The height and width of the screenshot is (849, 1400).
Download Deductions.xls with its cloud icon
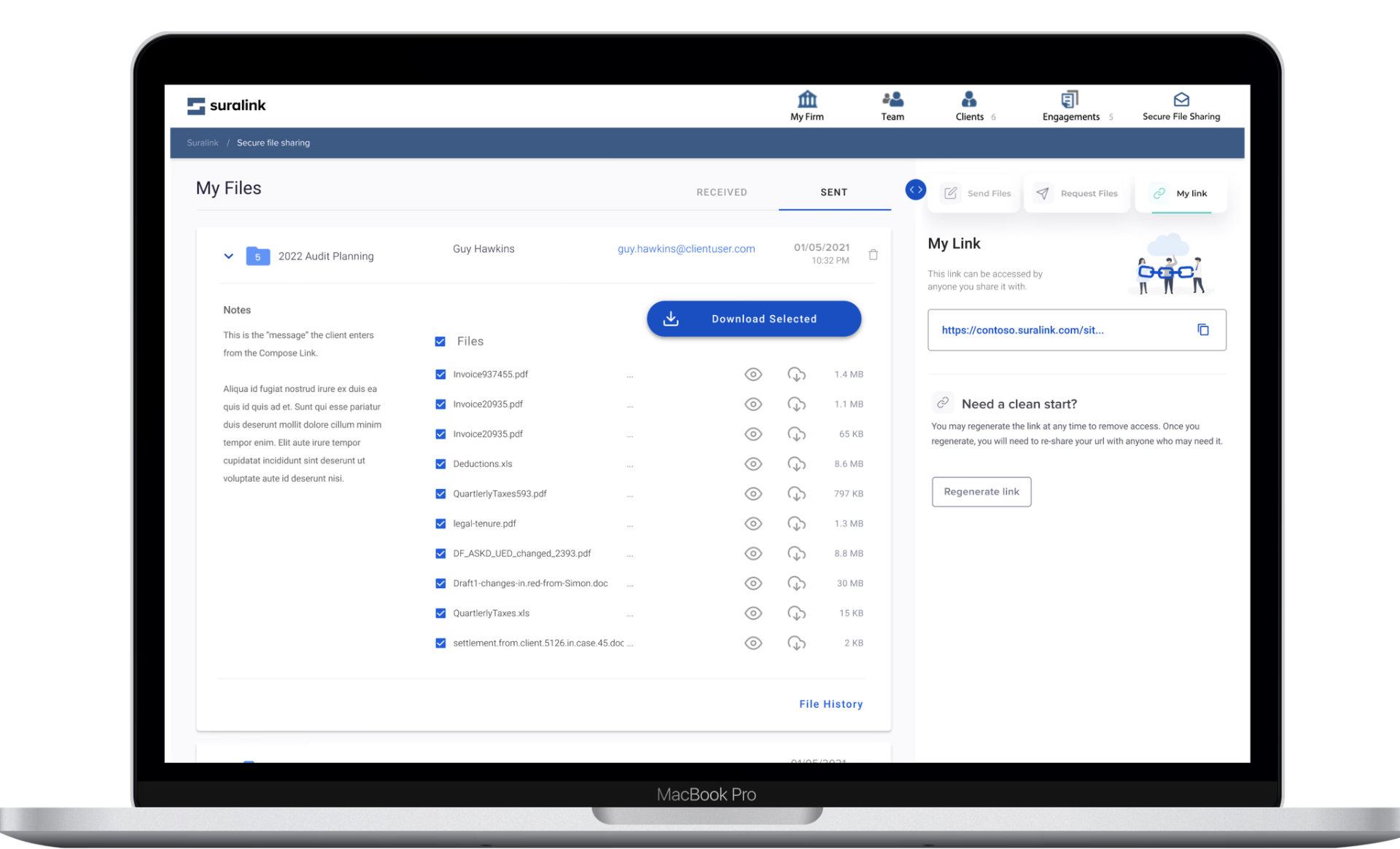click(x=796, y=464)
